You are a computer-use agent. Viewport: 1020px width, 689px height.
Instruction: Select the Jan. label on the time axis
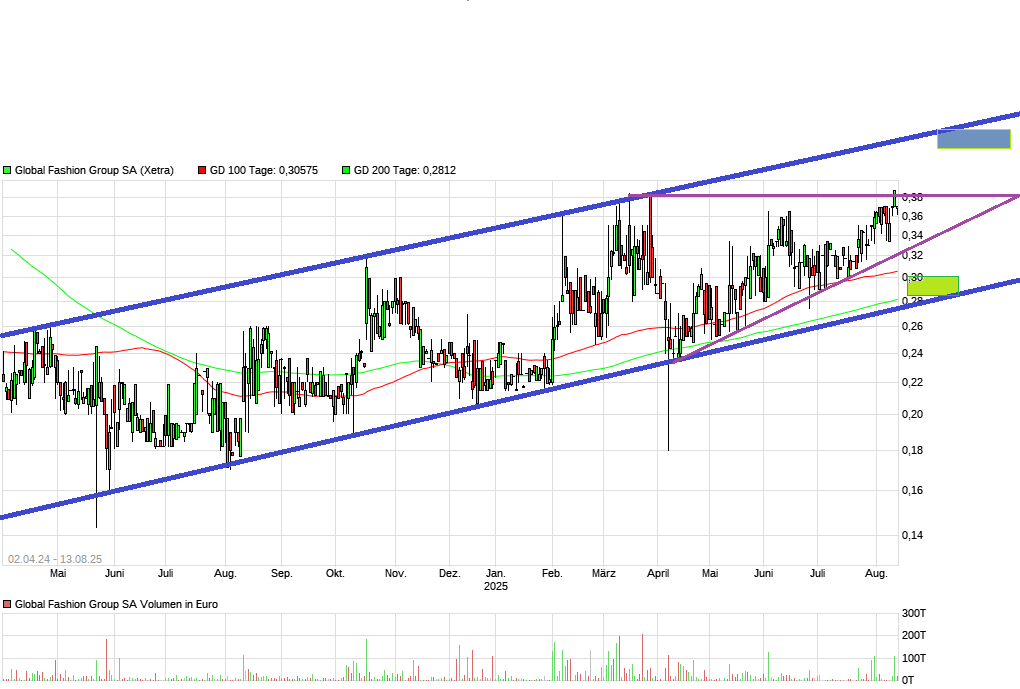coord(494,573)
